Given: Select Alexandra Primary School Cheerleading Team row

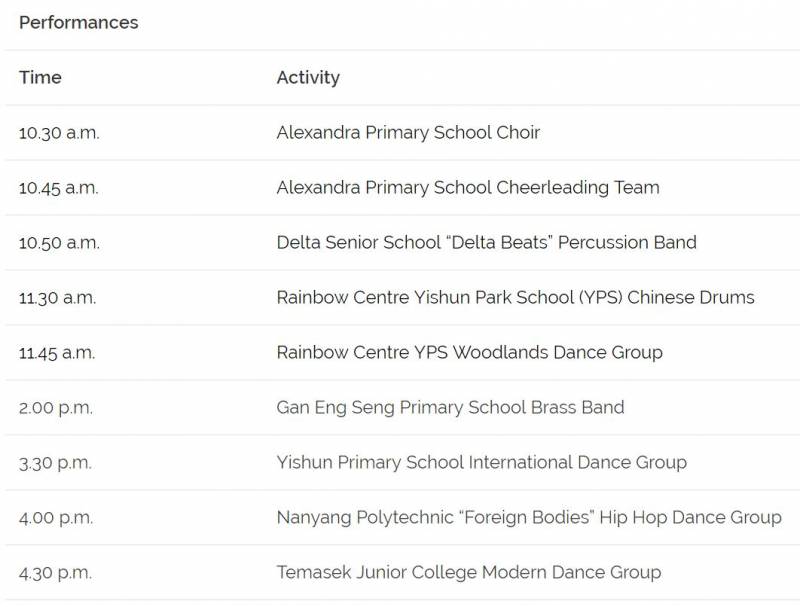Looking at the screenshot, I should point(468,187).
